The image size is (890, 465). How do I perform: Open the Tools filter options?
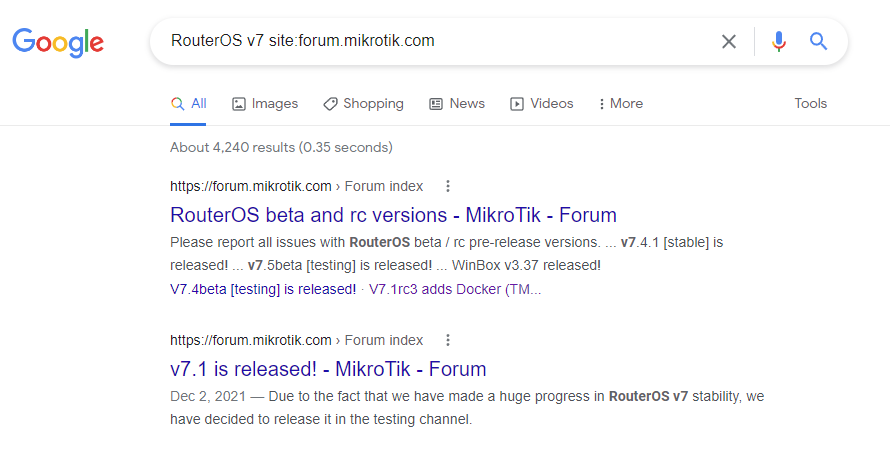[810, 103]
